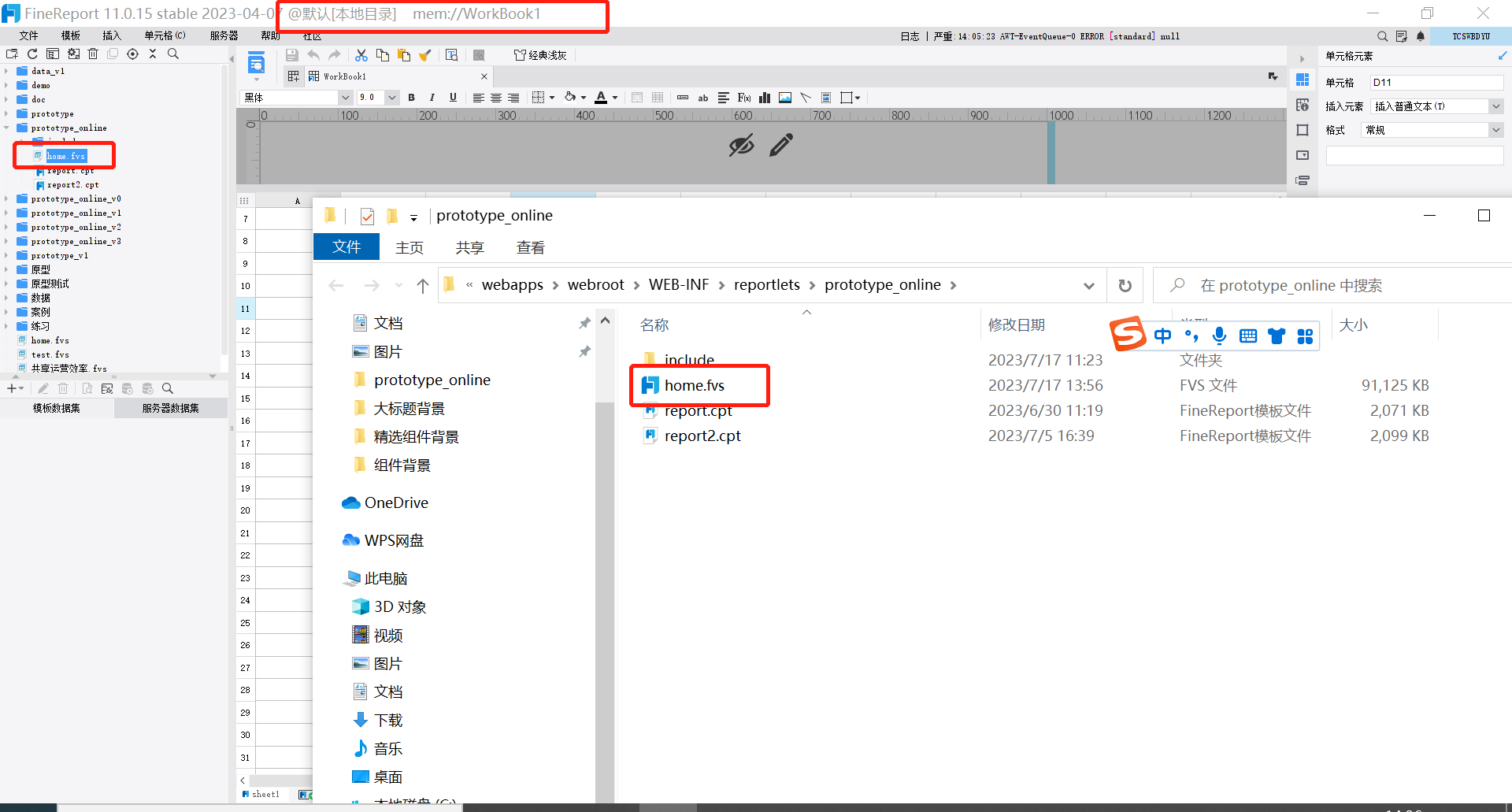
Task: Open the Explorer 共享 ribbon tab
Action: click(469, 247)
